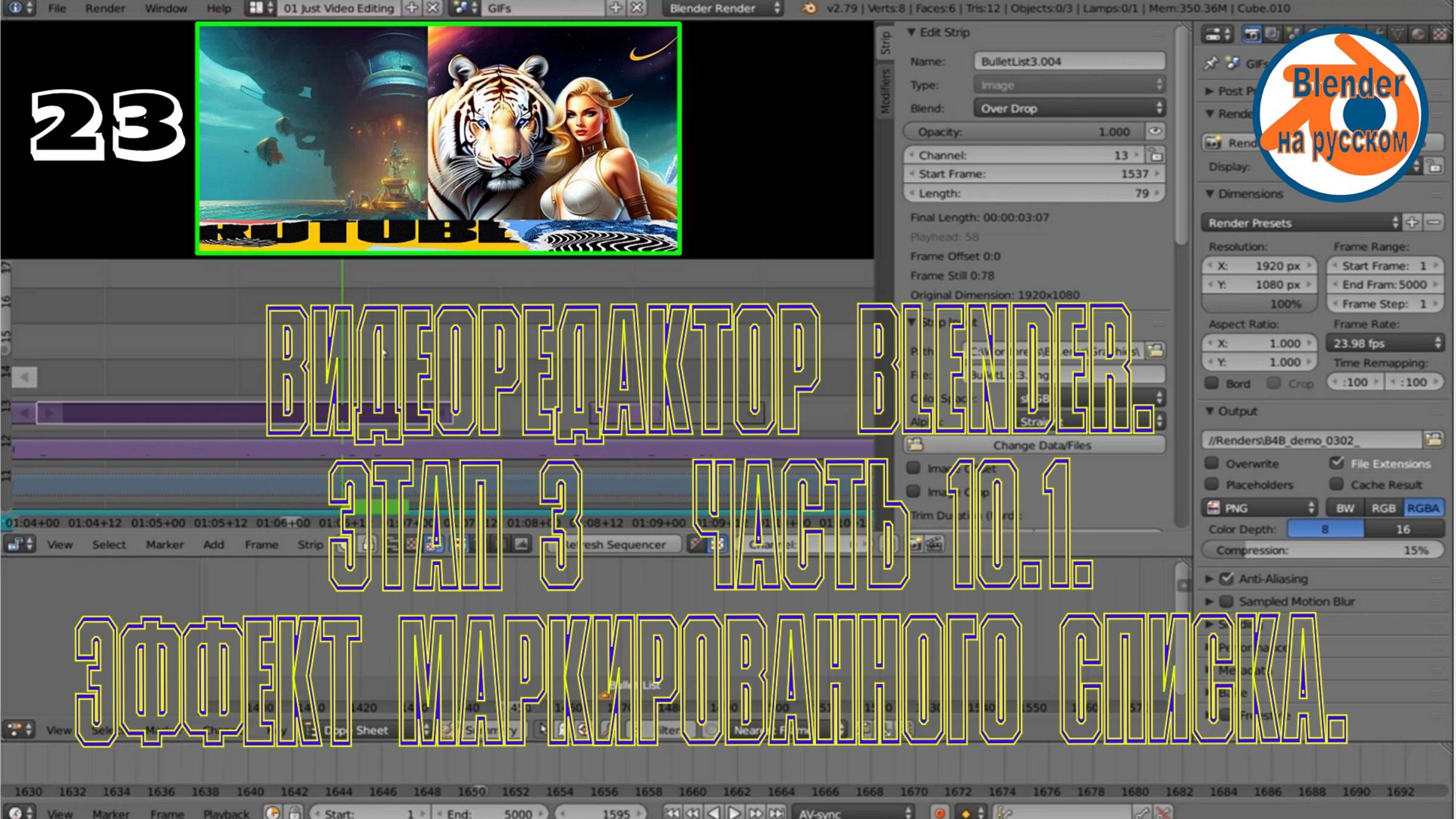Collapse the Dimensions panel
Image resolution: width=1456 pixels, height=819 pixels.
(x=1210, y=194)
